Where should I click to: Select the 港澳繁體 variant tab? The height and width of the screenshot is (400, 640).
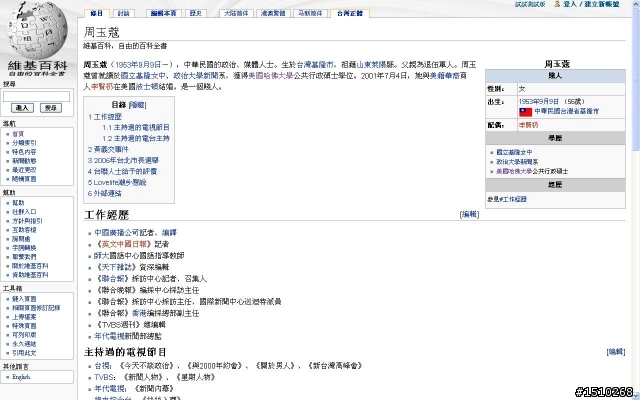273,13
